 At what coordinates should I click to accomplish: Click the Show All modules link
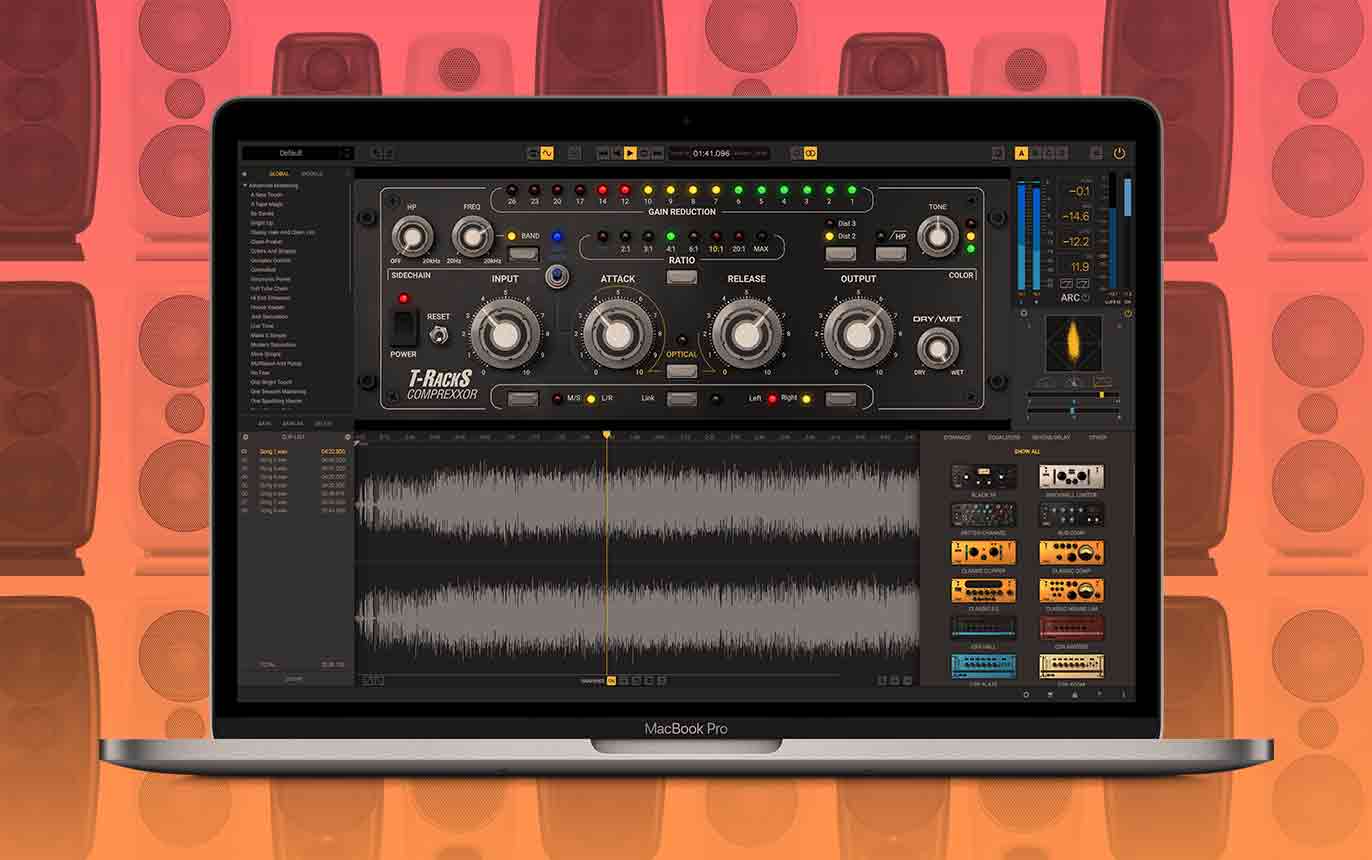[1027, 452]
